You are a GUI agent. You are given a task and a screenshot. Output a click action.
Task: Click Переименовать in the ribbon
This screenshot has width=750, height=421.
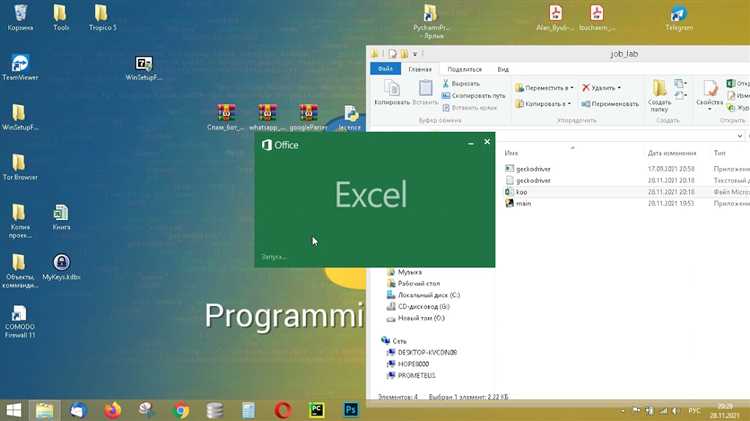[610, 104]
